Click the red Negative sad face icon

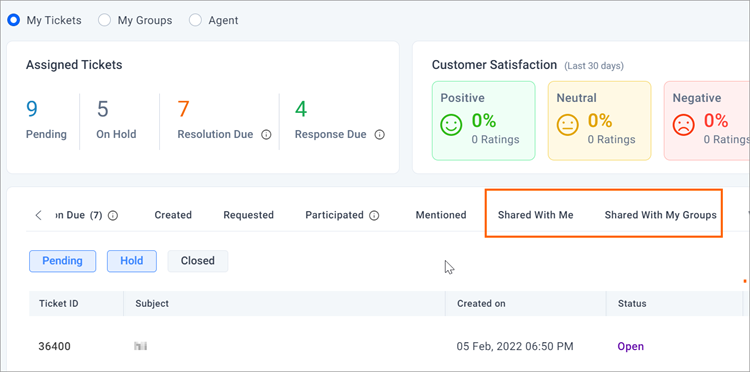tap(683, 125)
